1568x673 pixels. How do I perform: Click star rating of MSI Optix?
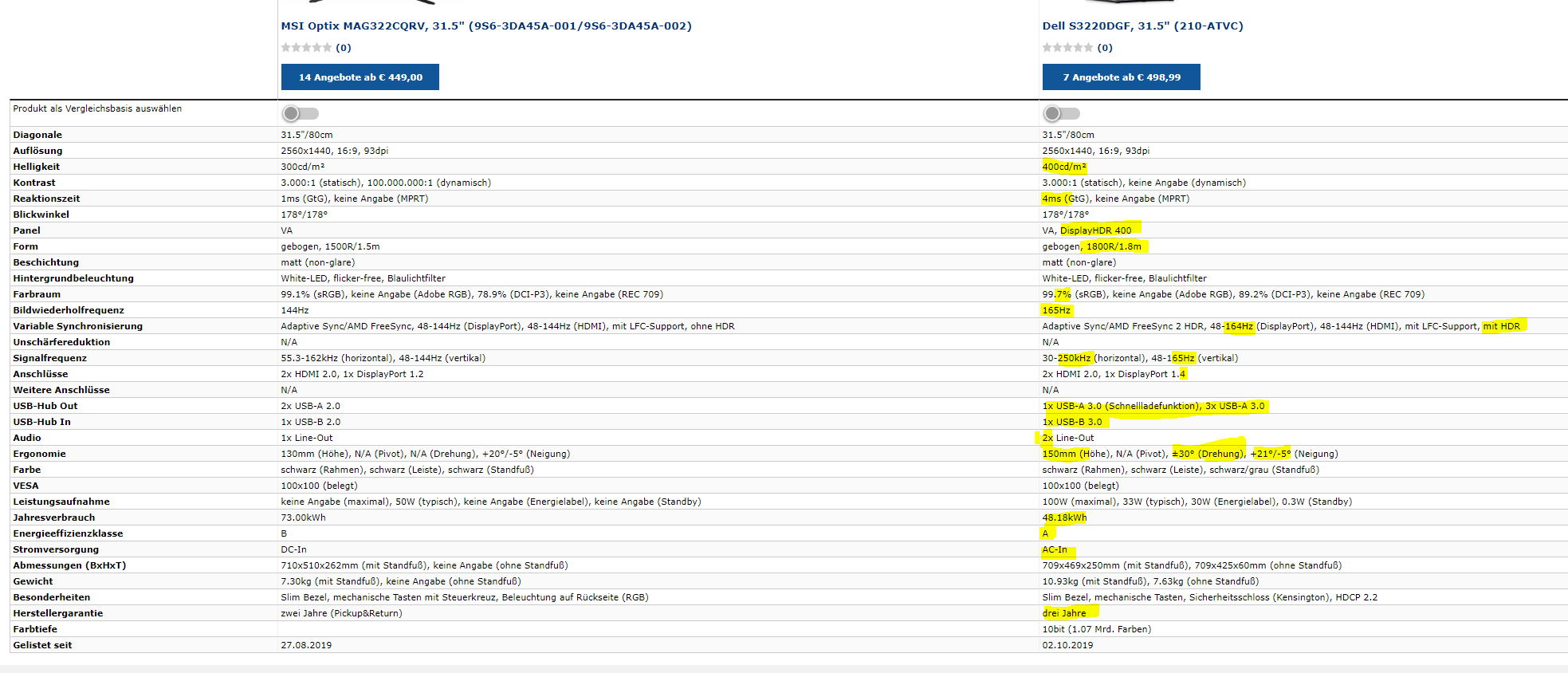[x=306, y=48]
